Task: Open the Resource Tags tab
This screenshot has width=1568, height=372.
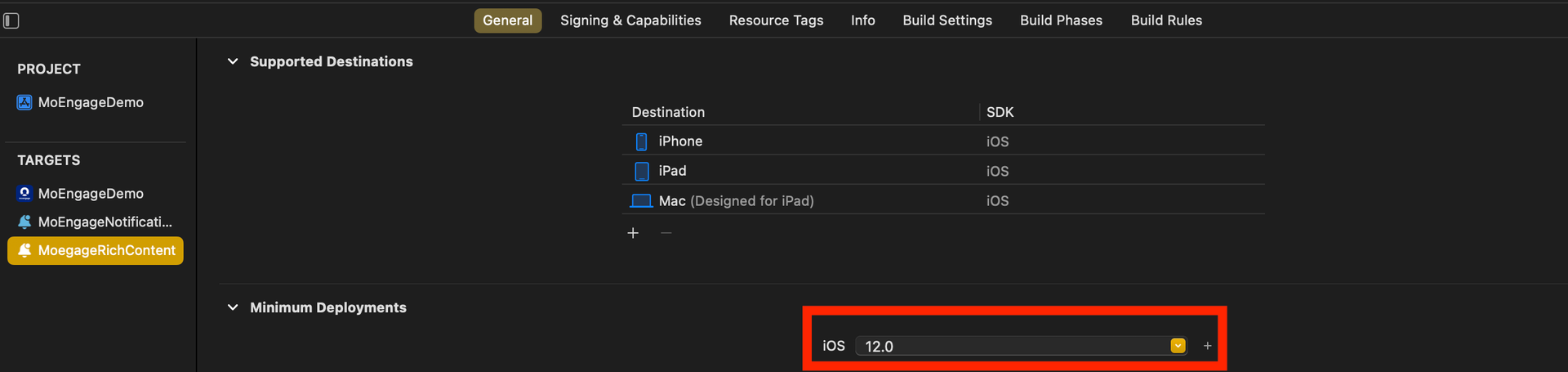Action: [x=776, y=20]
